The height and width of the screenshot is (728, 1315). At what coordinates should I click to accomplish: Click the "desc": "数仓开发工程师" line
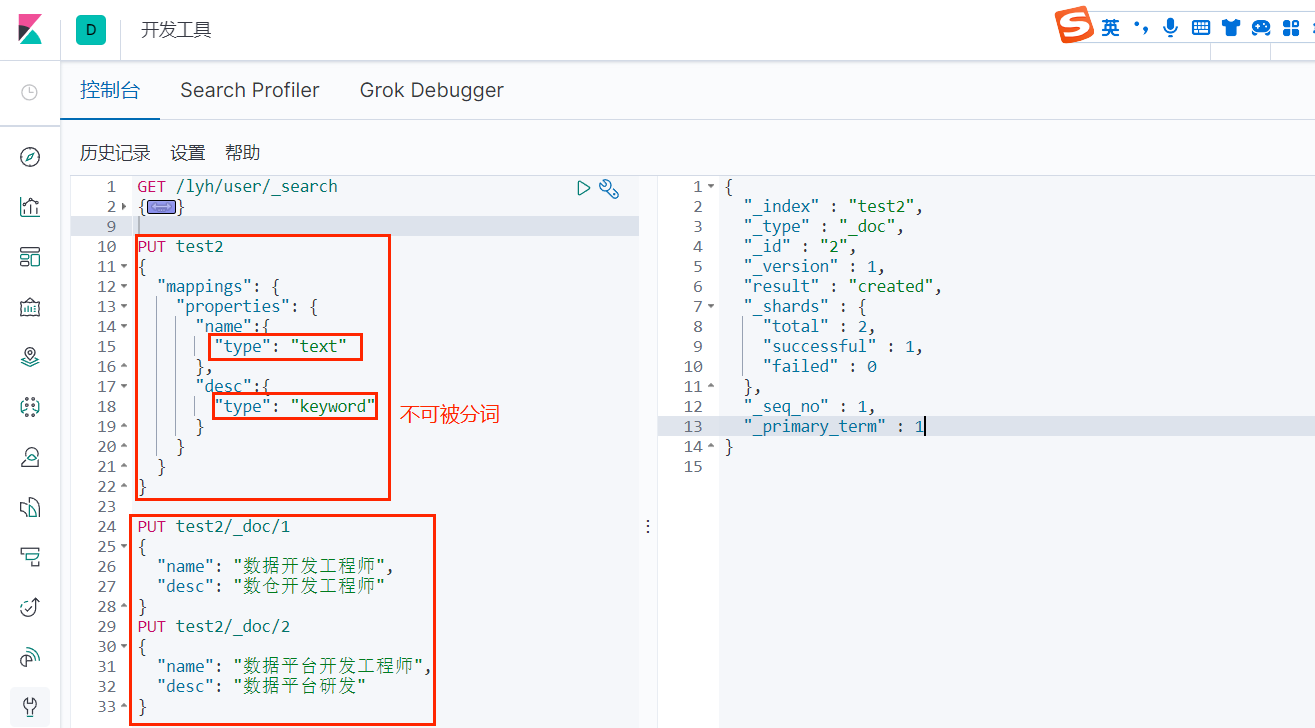(271, 586)
